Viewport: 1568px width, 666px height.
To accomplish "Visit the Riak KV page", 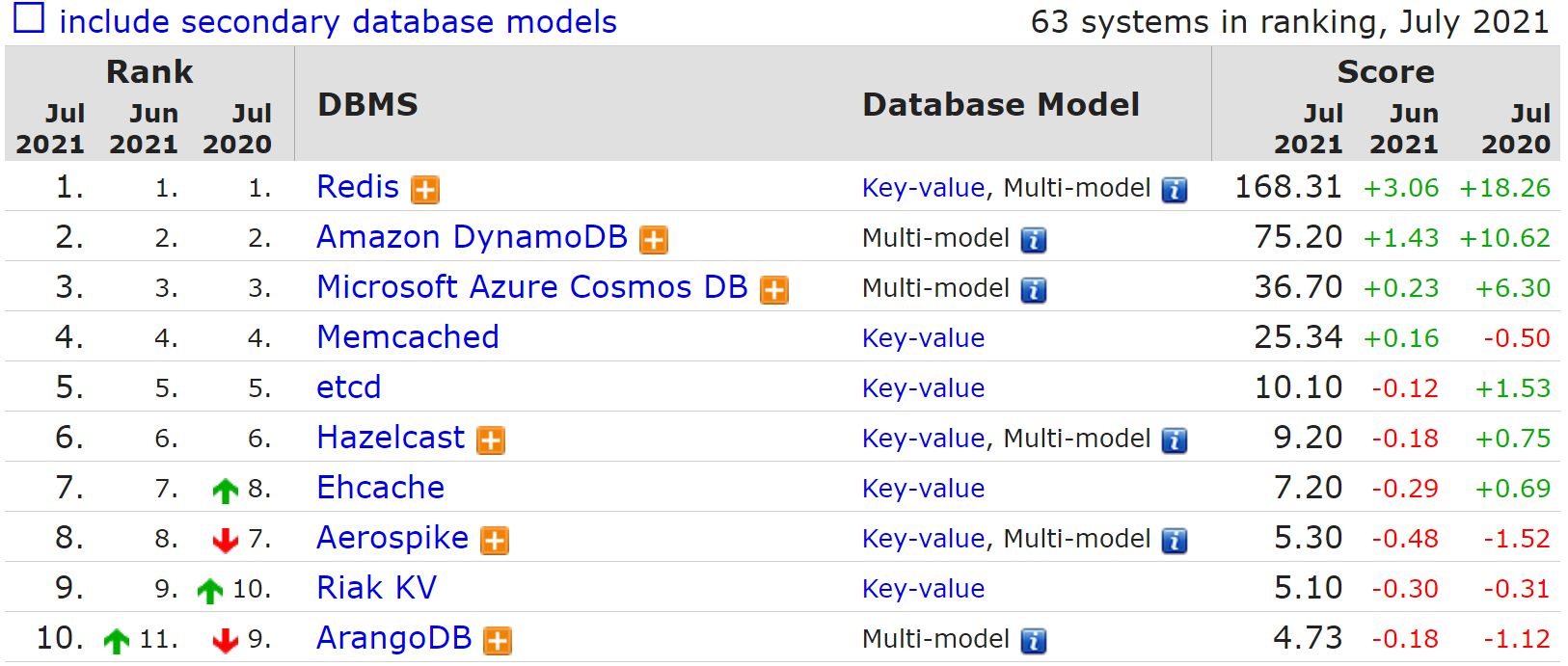I will pyautogui.click(x=377, y=588).
